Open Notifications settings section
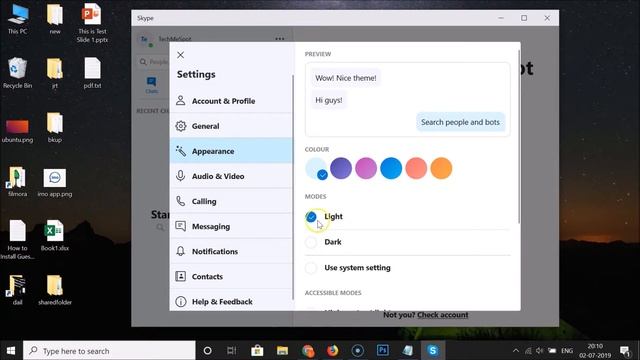The image size is (640, 360). [x=231, y=251]
